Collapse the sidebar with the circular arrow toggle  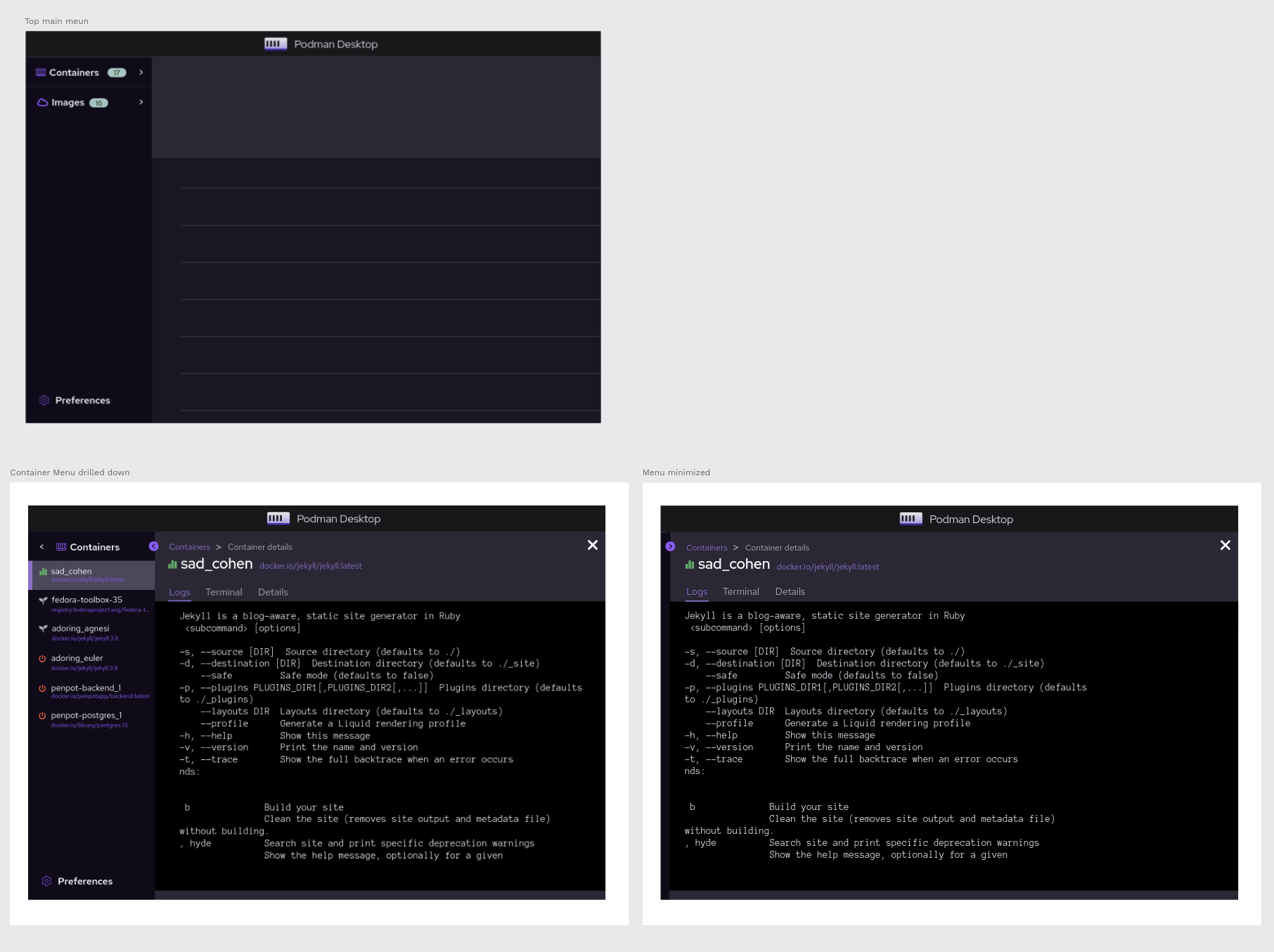153,546
